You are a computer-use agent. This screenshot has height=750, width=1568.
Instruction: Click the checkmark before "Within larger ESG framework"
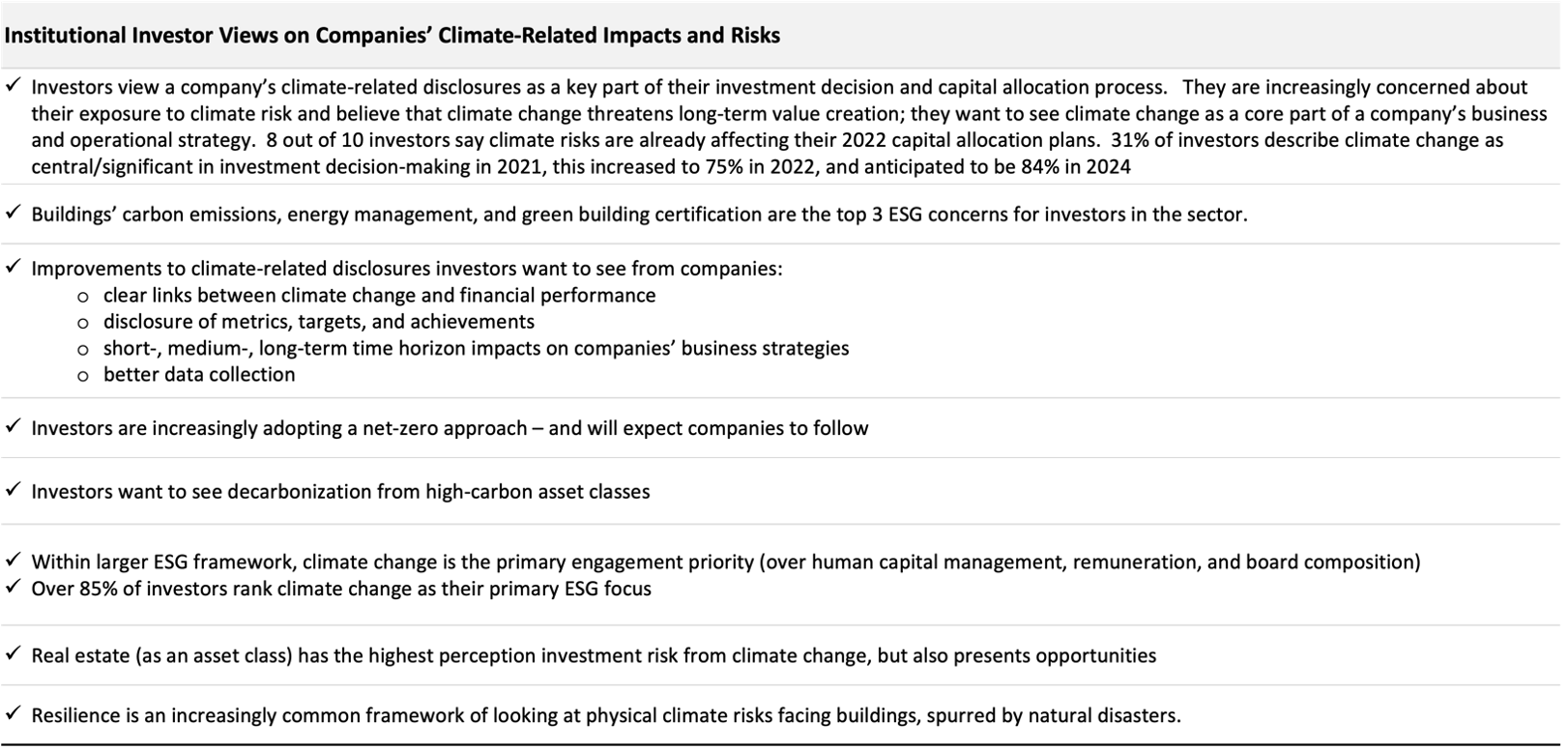(13, 561)
